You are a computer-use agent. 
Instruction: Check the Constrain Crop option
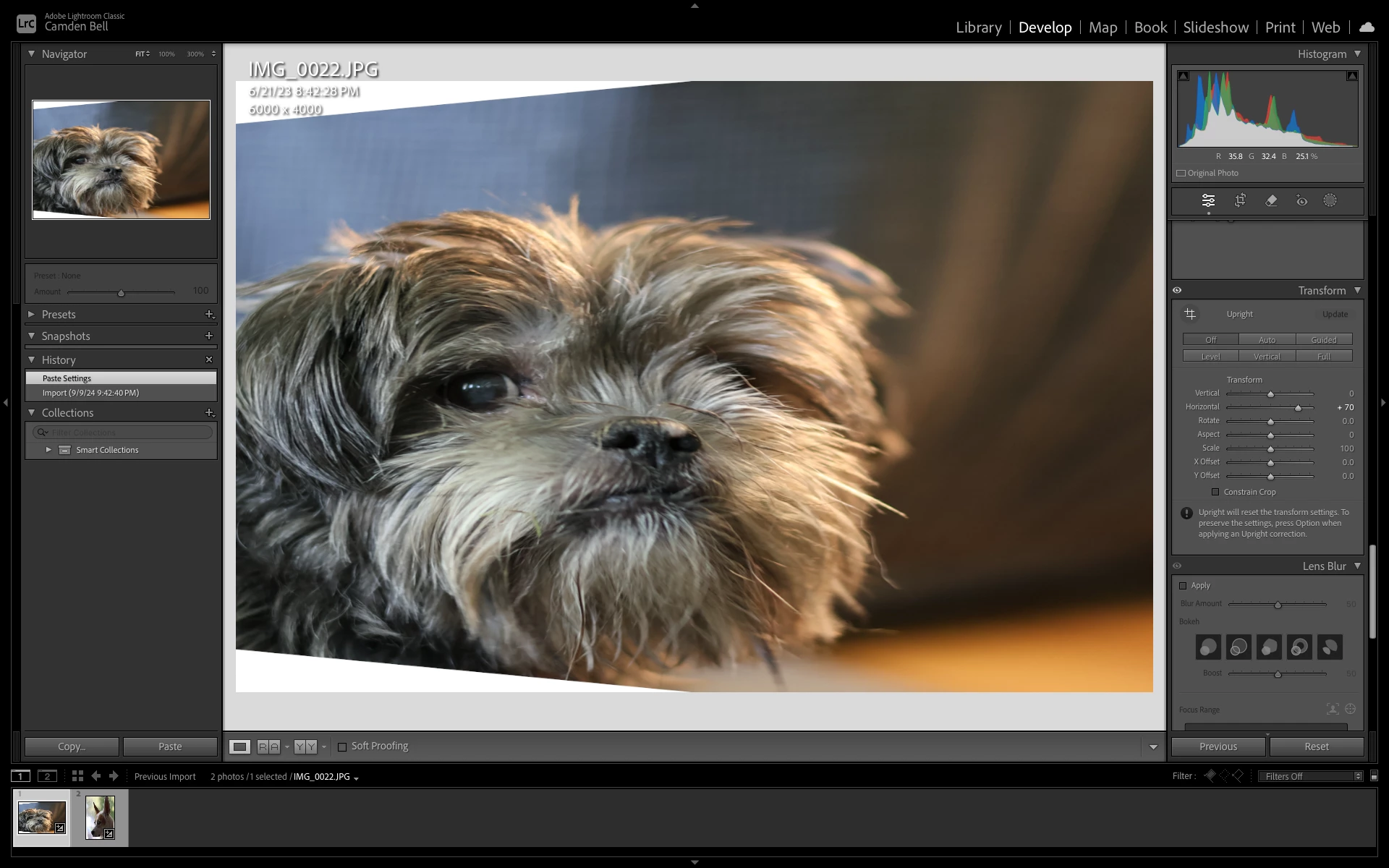1215,492
